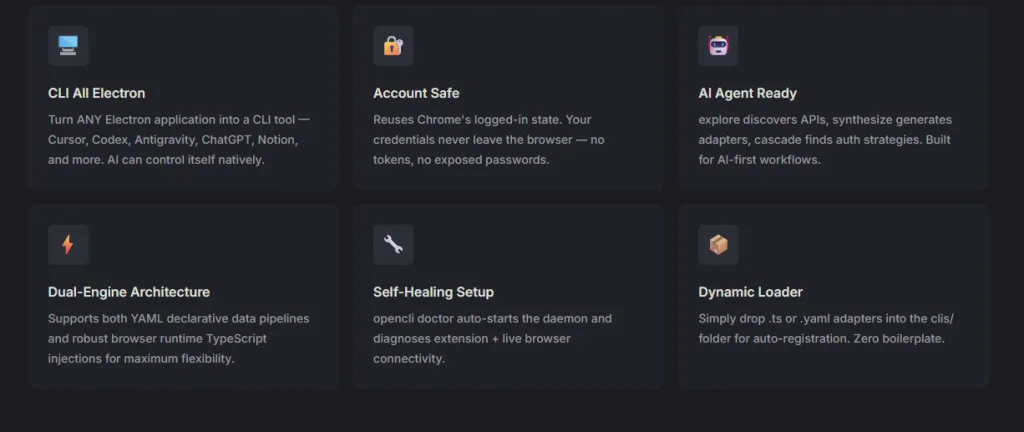Click the Electron application description text

pos(179,140)
